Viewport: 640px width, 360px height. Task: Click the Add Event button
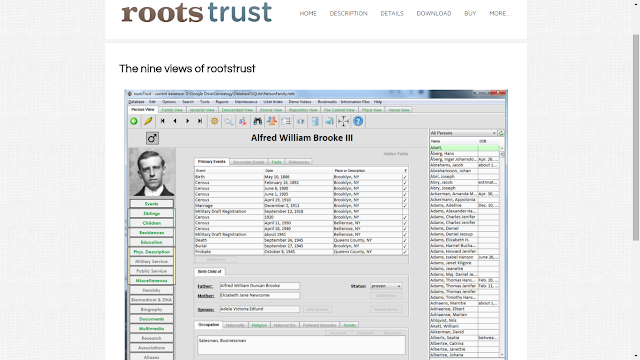216,260
